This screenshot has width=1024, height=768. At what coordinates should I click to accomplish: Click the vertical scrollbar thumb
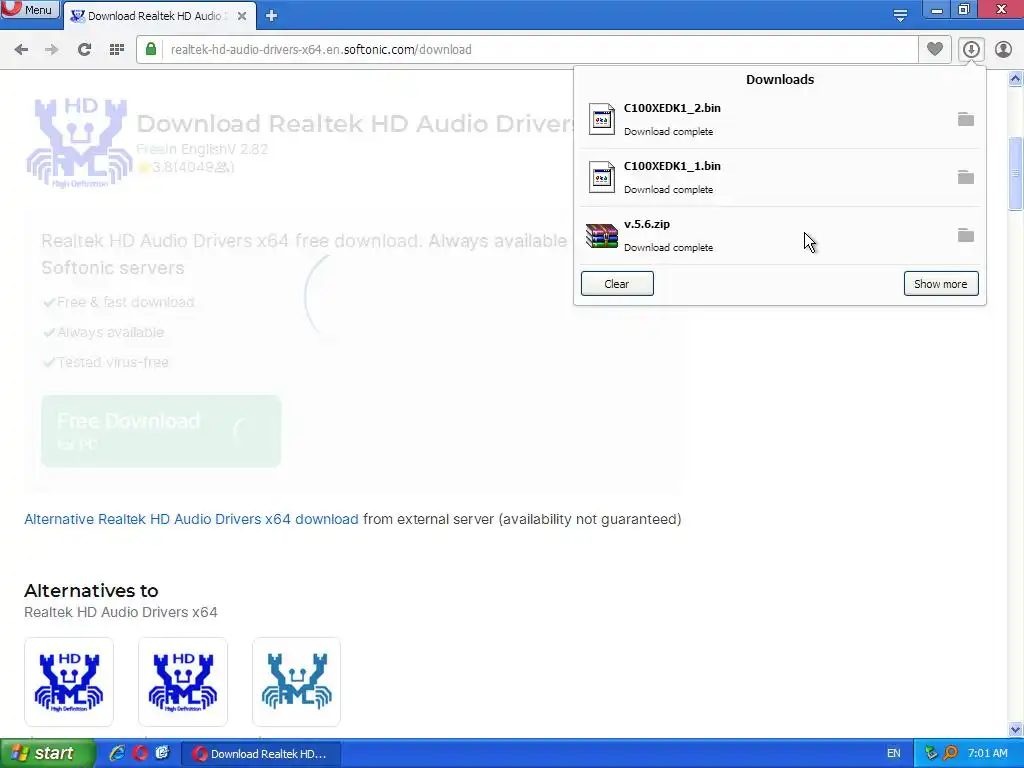1016,174
